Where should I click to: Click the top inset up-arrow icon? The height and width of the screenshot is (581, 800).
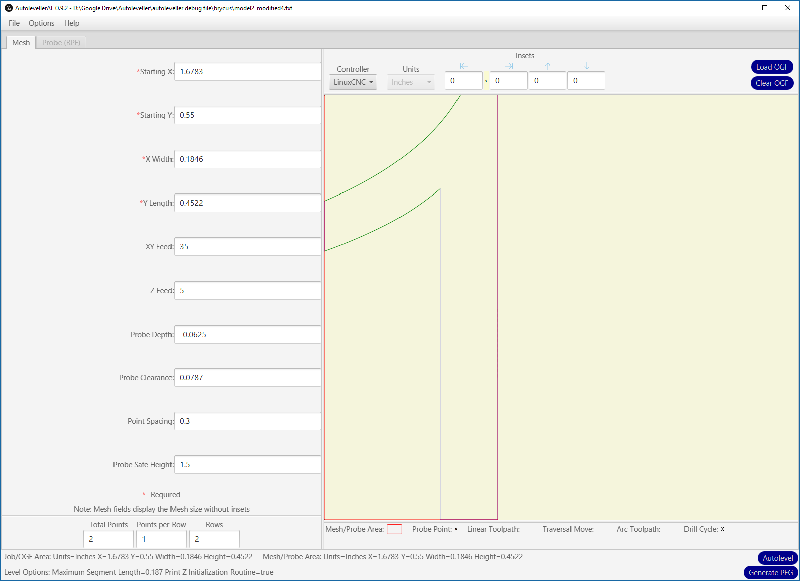click(x=547, y=66)
